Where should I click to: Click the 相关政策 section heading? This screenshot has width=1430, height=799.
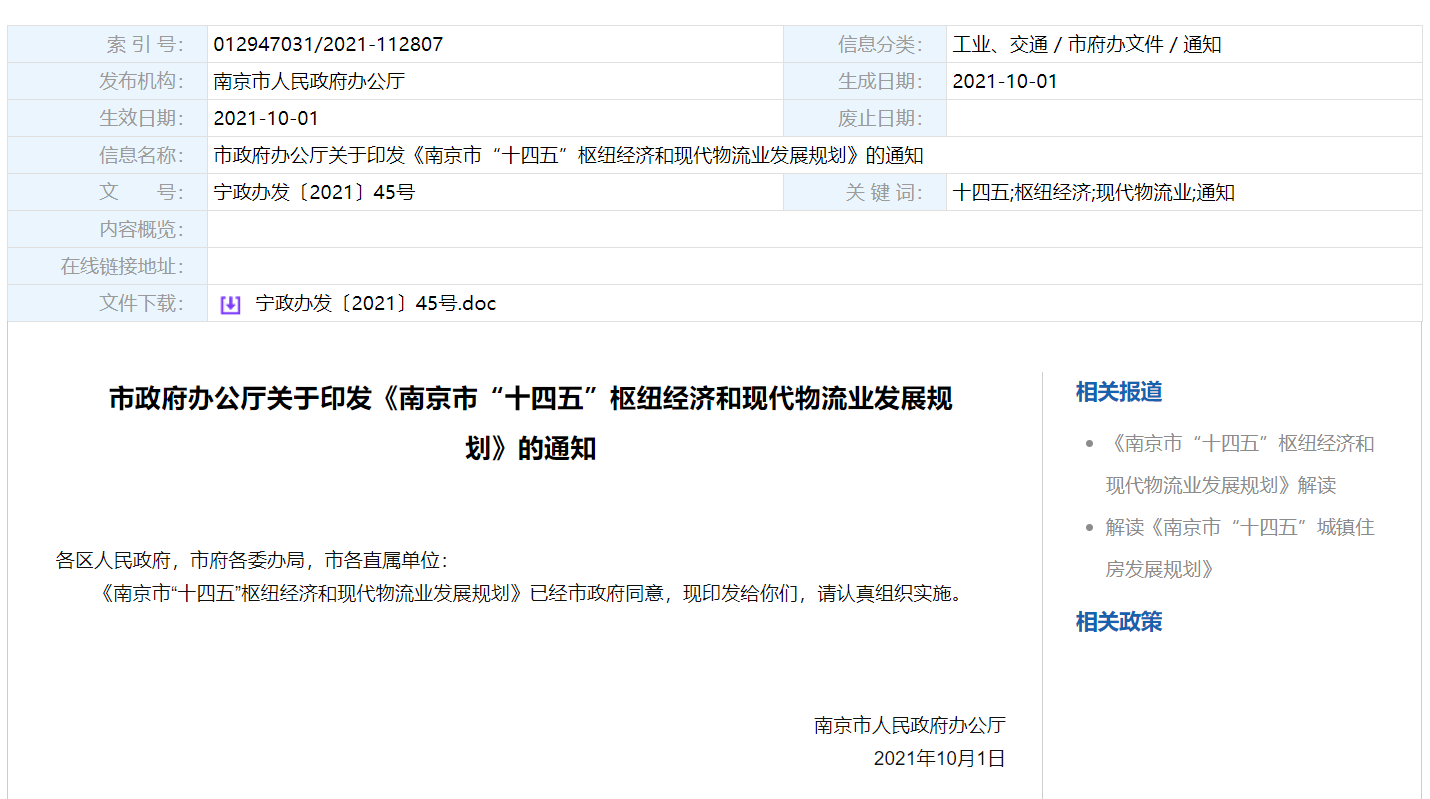(1118, 622)
